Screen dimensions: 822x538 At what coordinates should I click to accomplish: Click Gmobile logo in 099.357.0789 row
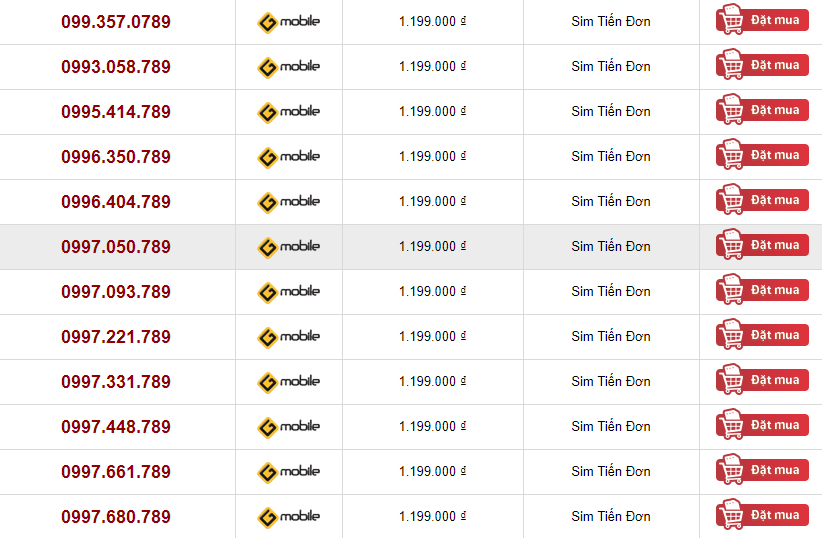pyautogui.click(x=288, y=22)
